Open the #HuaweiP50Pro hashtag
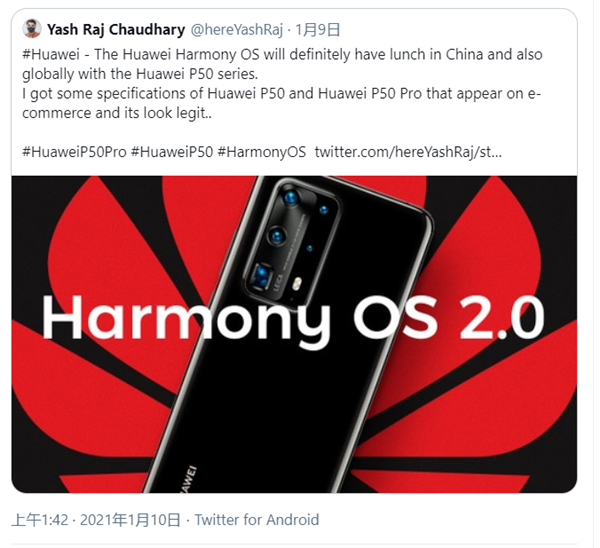The height and width of the screenshot is (548, 600). (x=74, y=152)
